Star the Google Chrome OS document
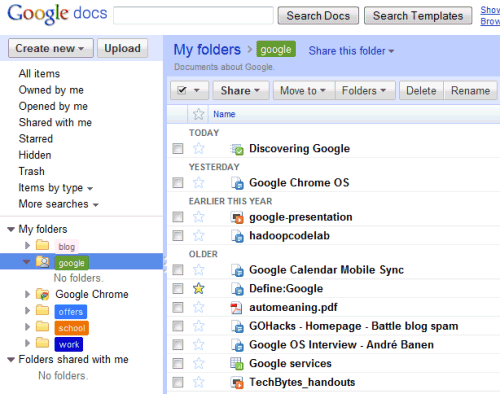This screenshot has height=394, width=500. coord(199,182)
